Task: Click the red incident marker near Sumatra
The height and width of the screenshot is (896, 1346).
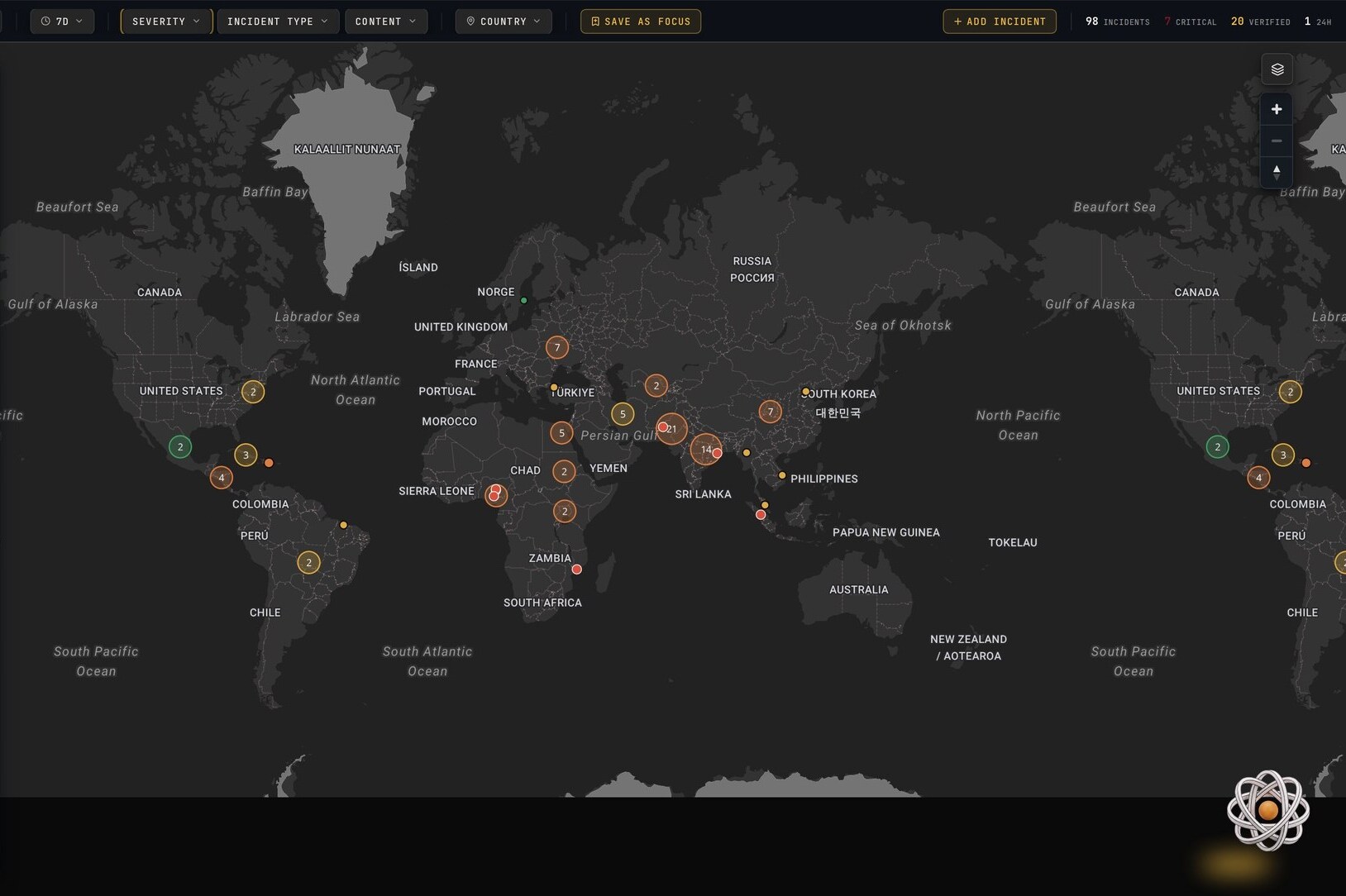Action: 761,515
